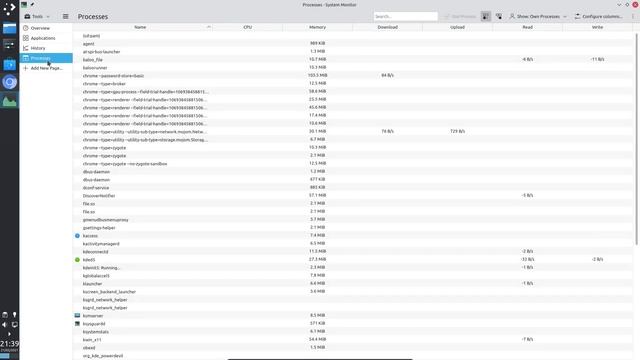The width and height of the screenshot is (640, 360).
Task: Open the clock showing 21:39
Action: 9,344
